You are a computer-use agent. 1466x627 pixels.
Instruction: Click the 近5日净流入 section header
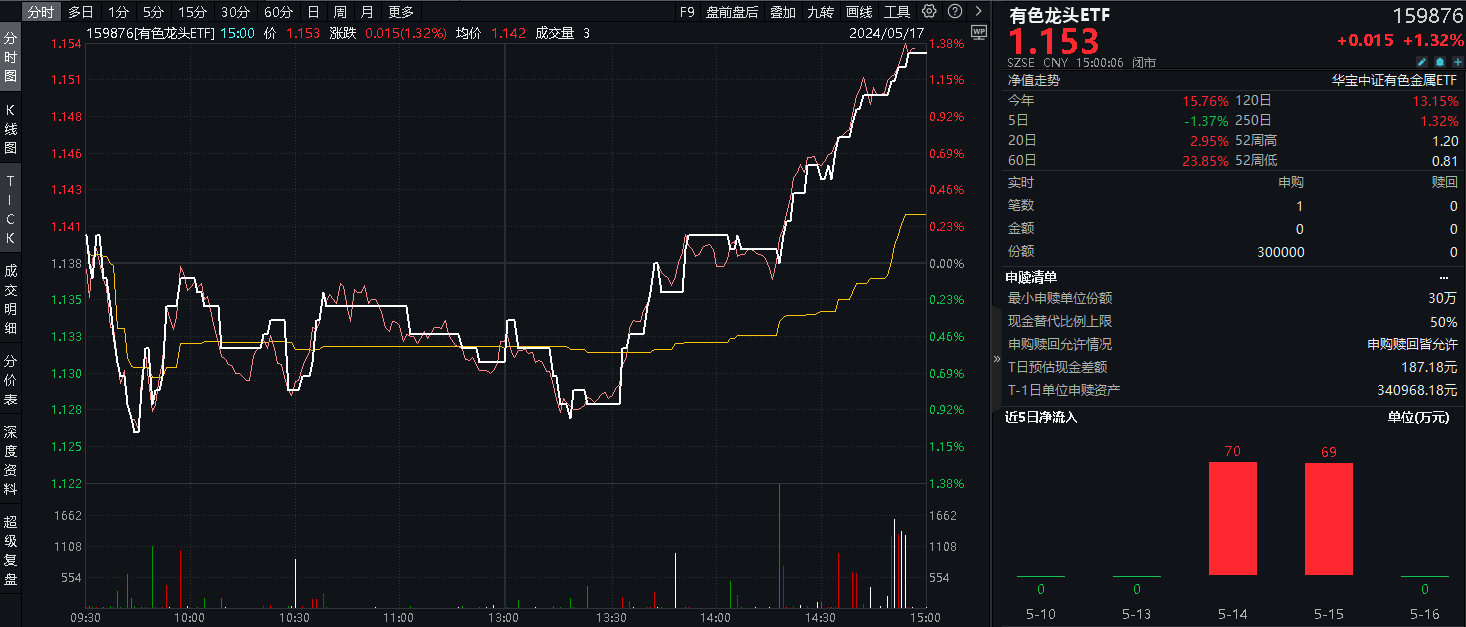[1041, 417]
